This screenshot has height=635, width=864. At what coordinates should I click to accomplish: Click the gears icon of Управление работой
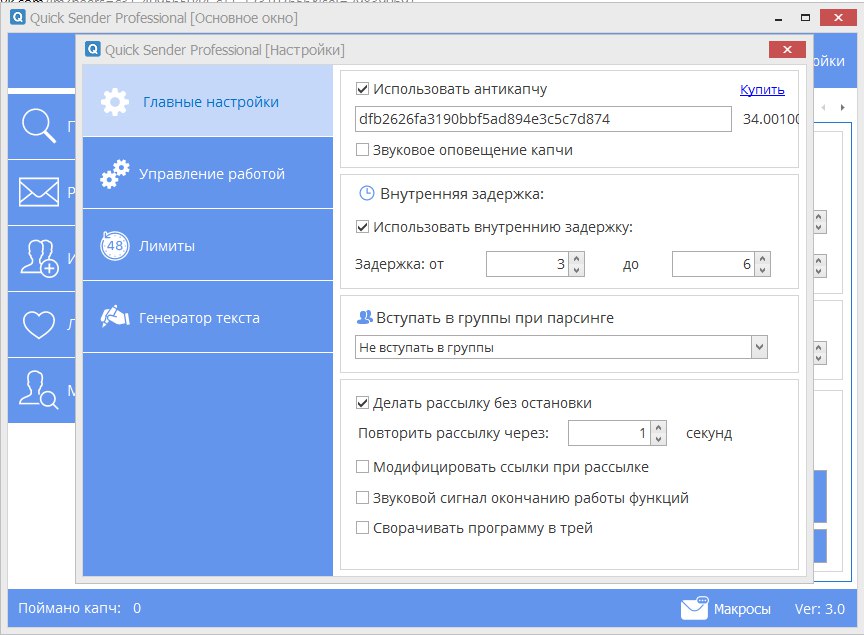pyautogui.click(x=115, y=174)
